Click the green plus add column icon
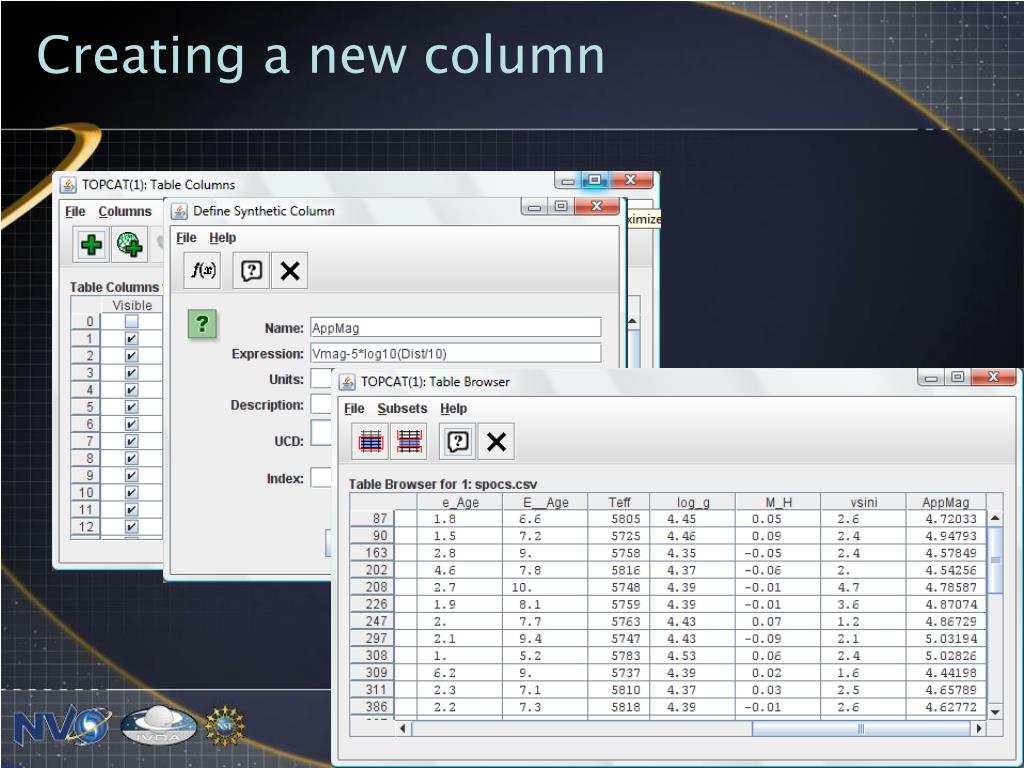1024x768 pixels. pos(91,245)
